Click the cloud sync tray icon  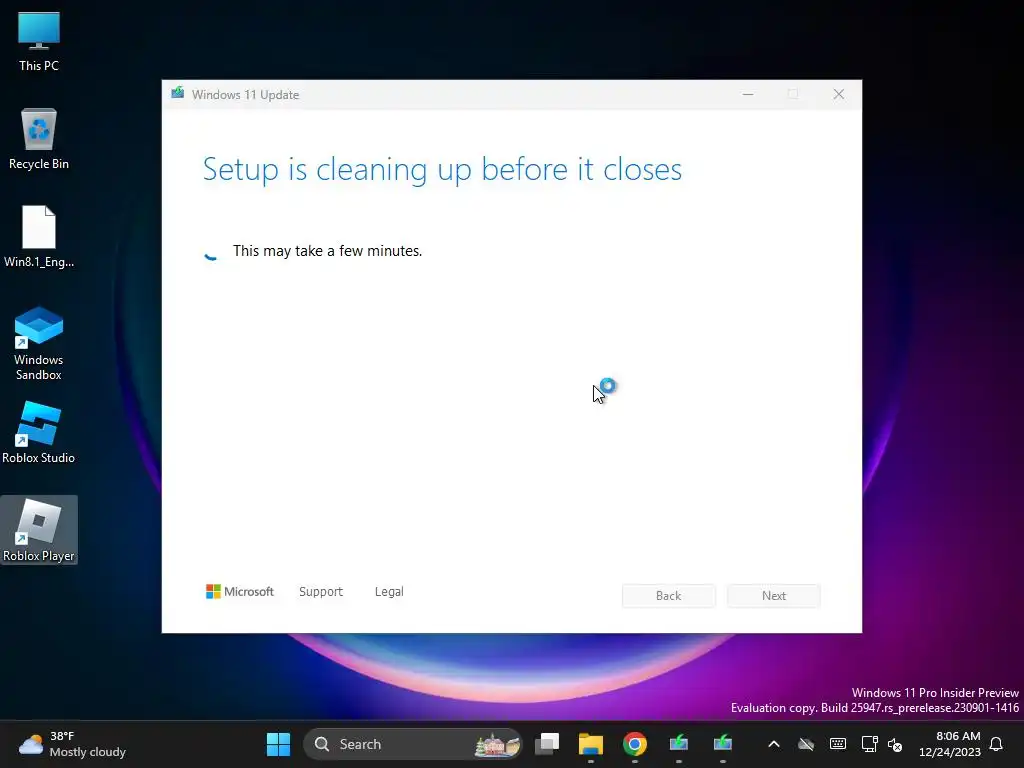(806, 744)
